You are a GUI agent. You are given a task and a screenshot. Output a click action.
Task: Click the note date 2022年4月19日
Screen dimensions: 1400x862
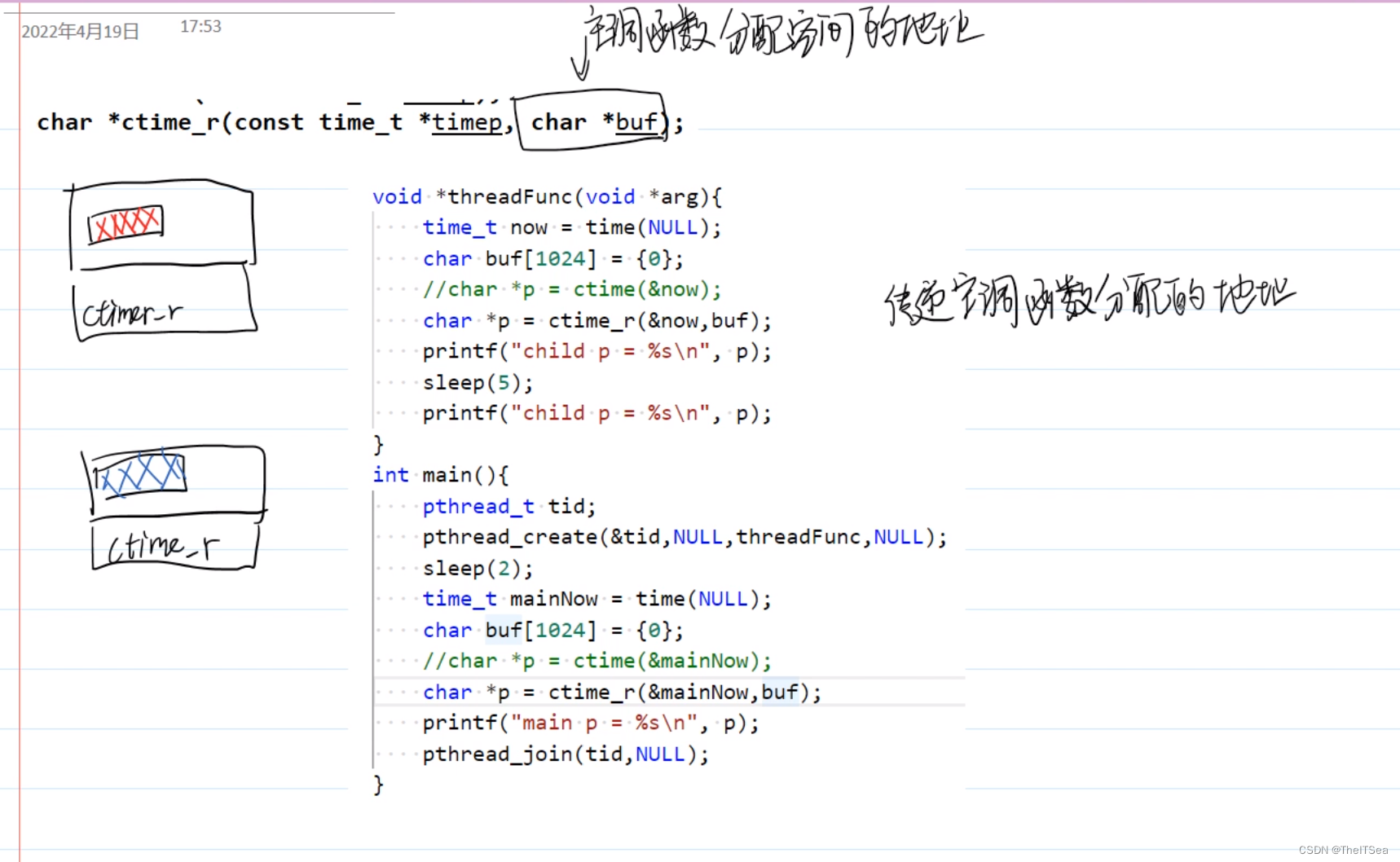pos(80,31)
